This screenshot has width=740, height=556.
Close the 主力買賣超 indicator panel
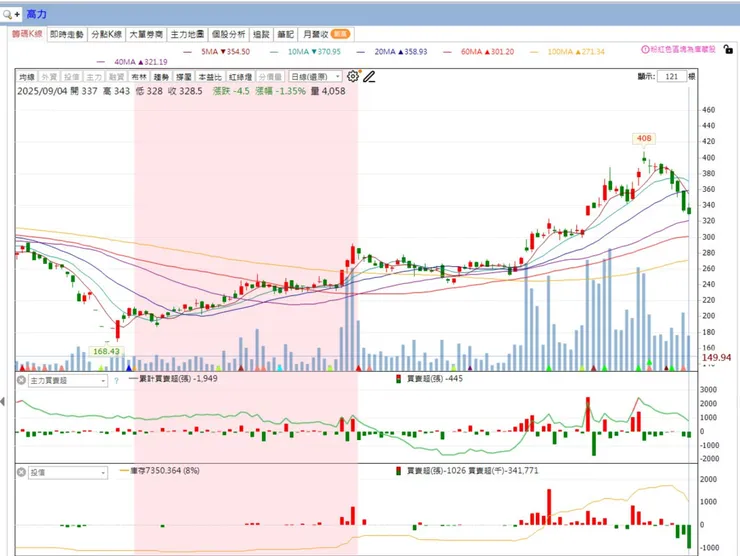(21, 380)
